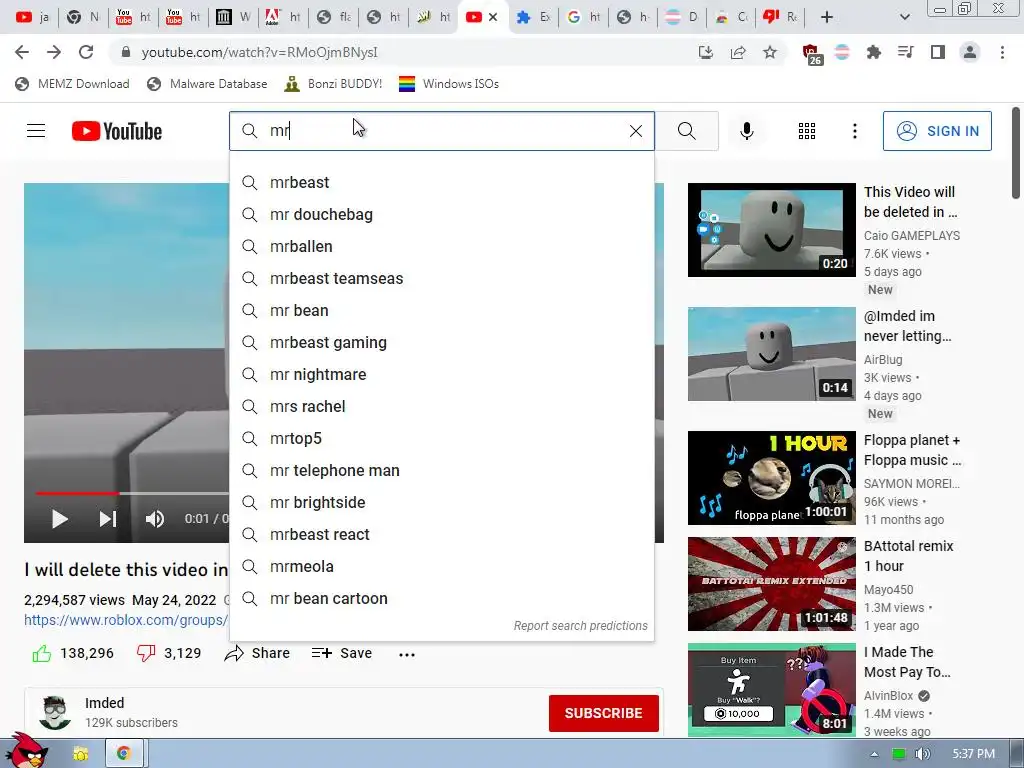The width and height of the screenshot is (1024, 768).
Task: Like the video with thumbs up
Action: tap(42, 653)
